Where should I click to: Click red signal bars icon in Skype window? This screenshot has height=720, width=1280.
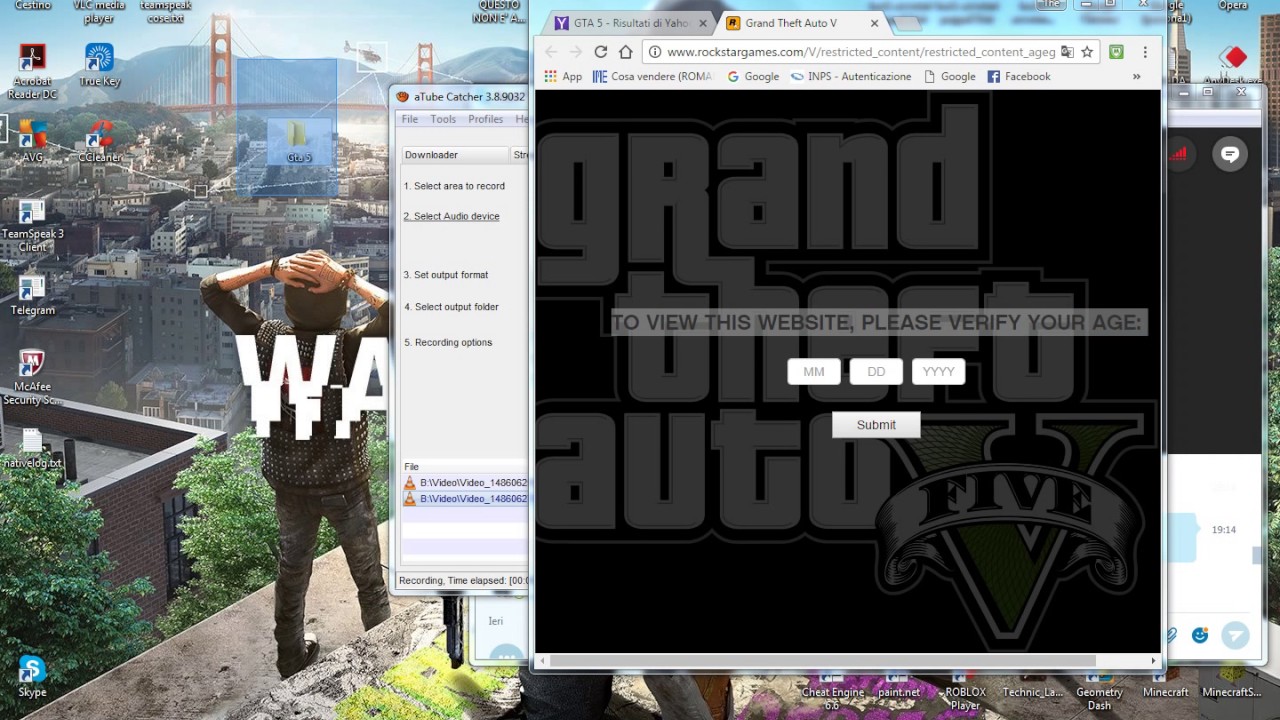(x=1179, y=153)
